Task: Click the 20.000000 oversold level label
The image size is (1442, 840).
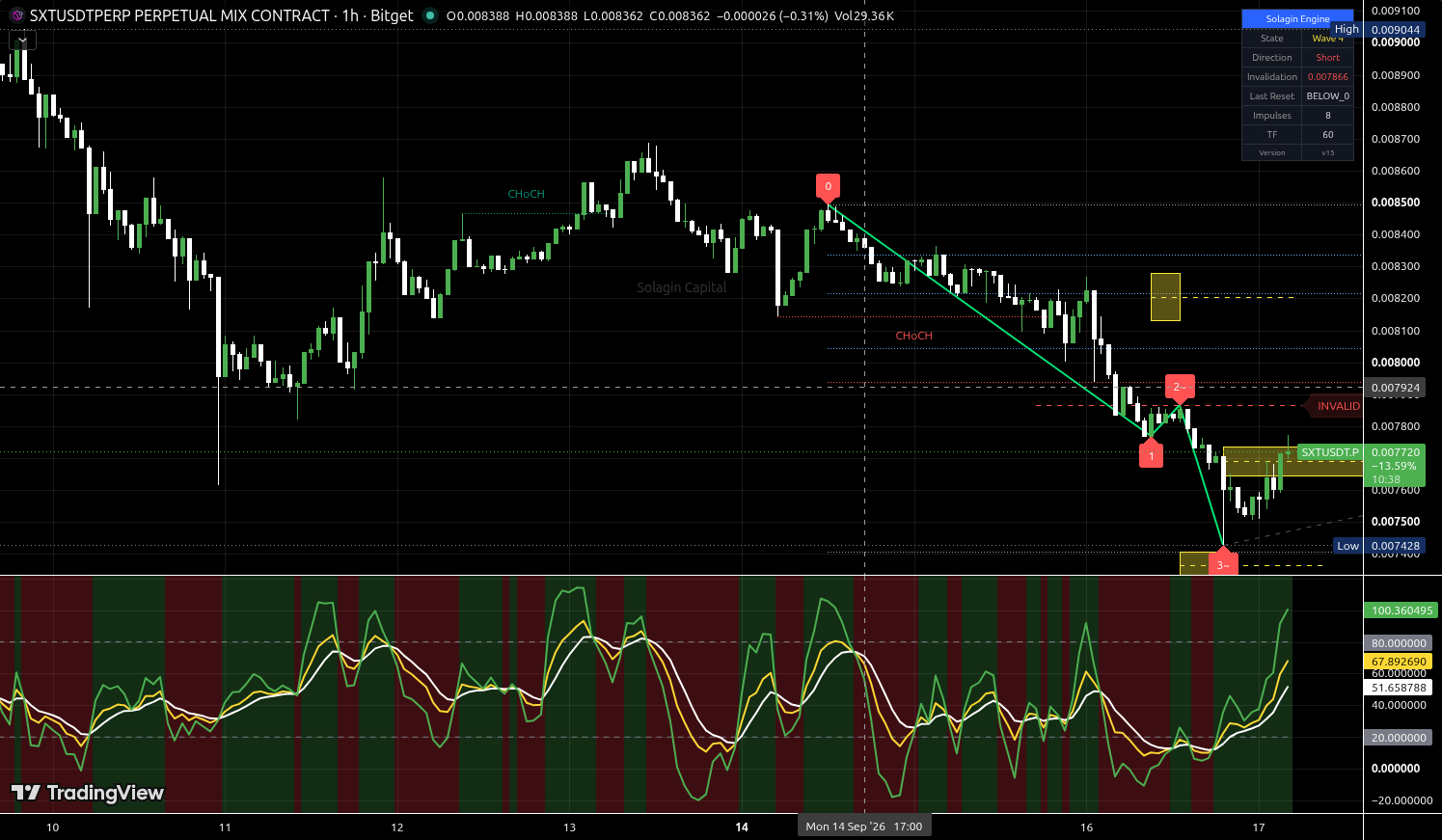Action: 1399,738
